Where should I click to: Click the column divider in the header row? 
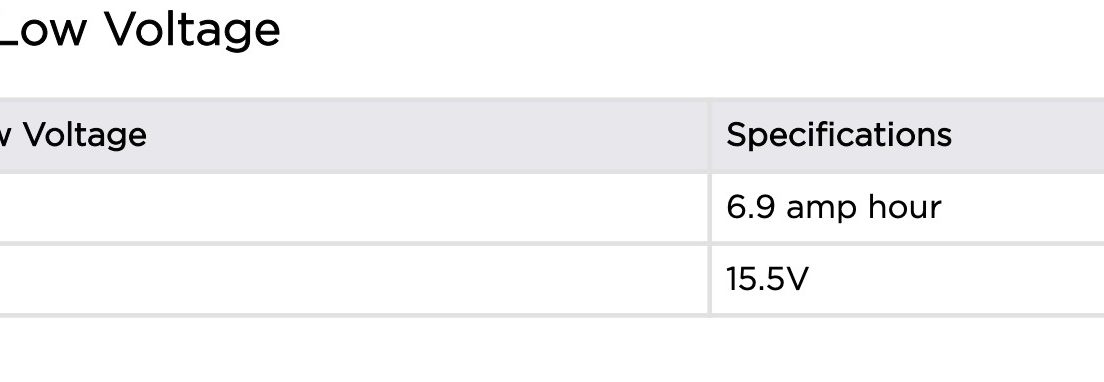pyautogui.click(x=709, y=136)
